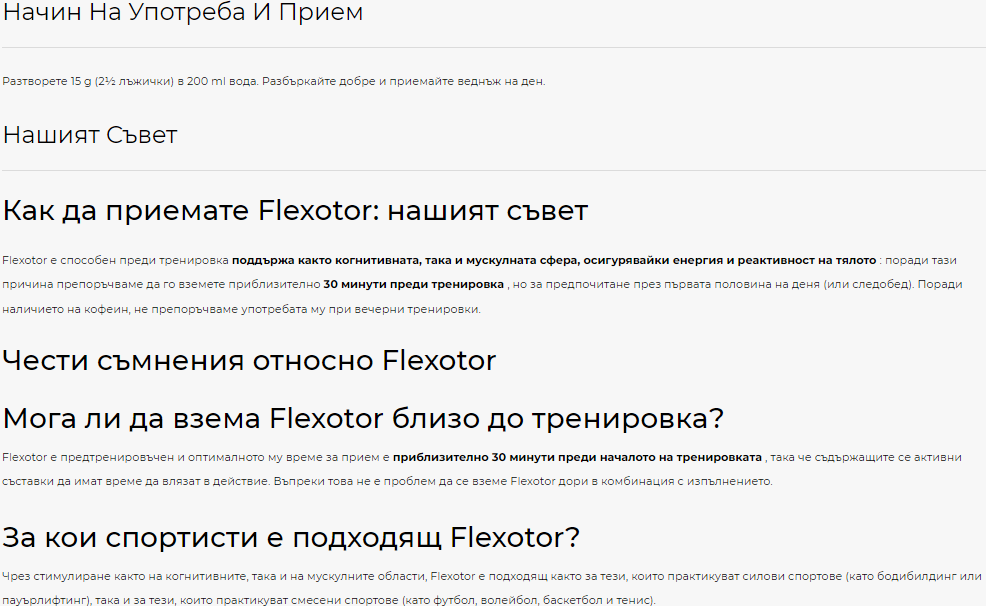This screenshot has width=986, height=606.
Task: Click the heading "Чести съмнения относно Flexotor"
Action: 249,361
